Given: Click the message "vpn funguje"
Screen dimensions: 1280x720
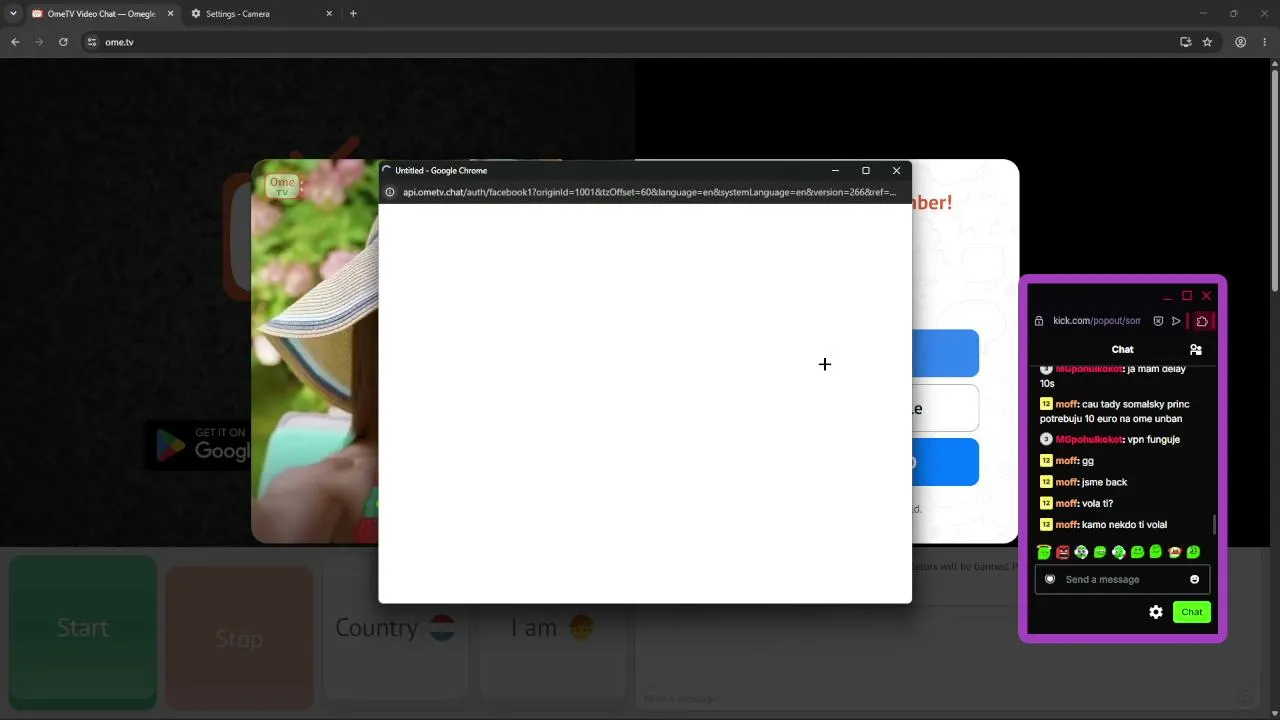Looking at the screenshot, I should click(x=1152, y=440).
